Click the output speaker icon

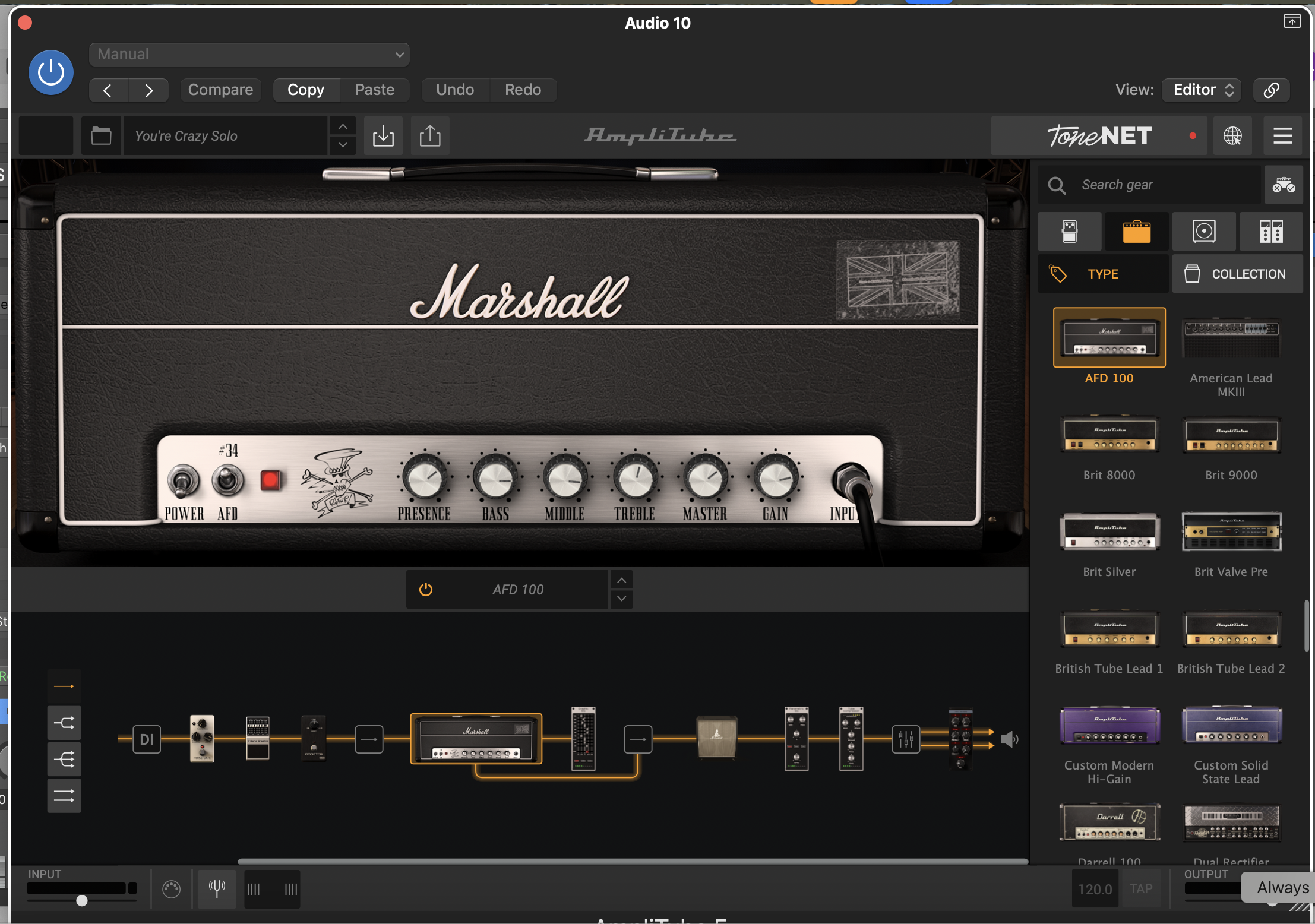pyautogui.click(x=1010, y=739)
